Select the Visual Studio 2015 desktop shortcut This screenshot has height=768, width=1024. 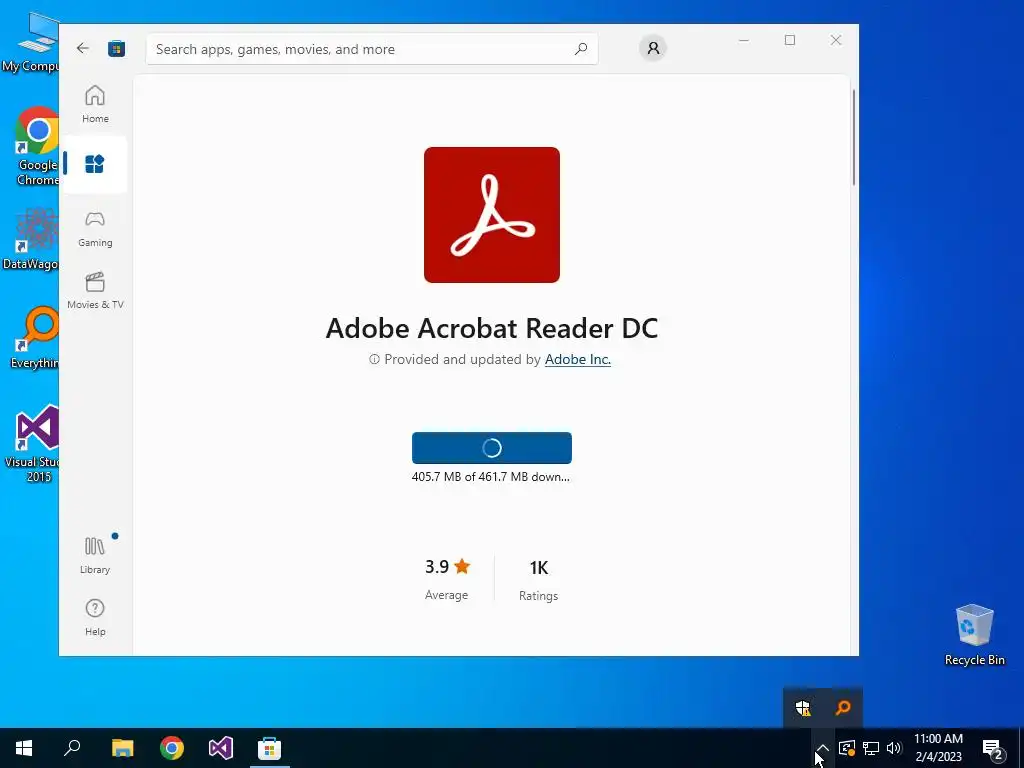pyautogui.click(x=33, y=444)
